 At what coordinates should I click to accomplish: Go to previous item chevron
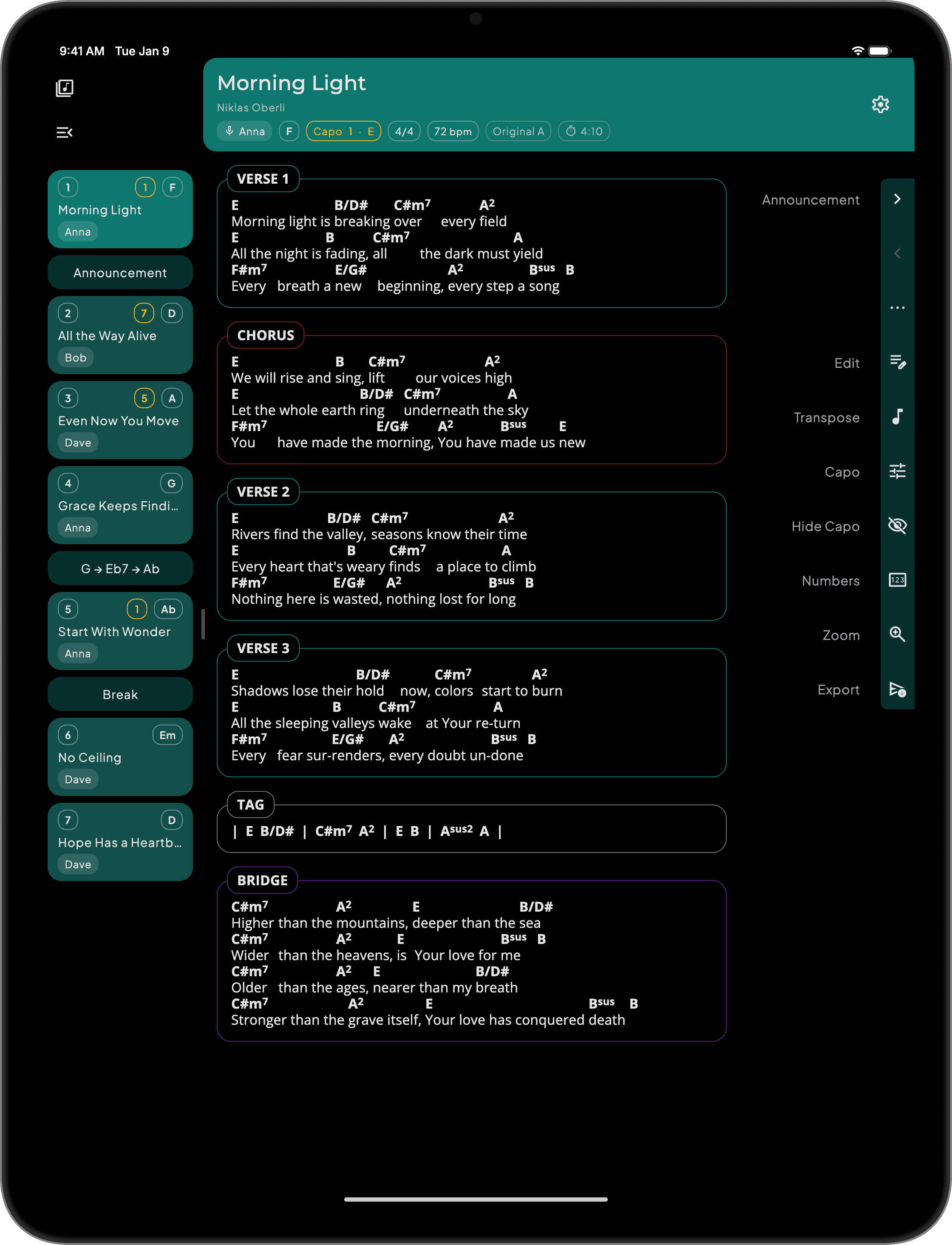point(898,253)
